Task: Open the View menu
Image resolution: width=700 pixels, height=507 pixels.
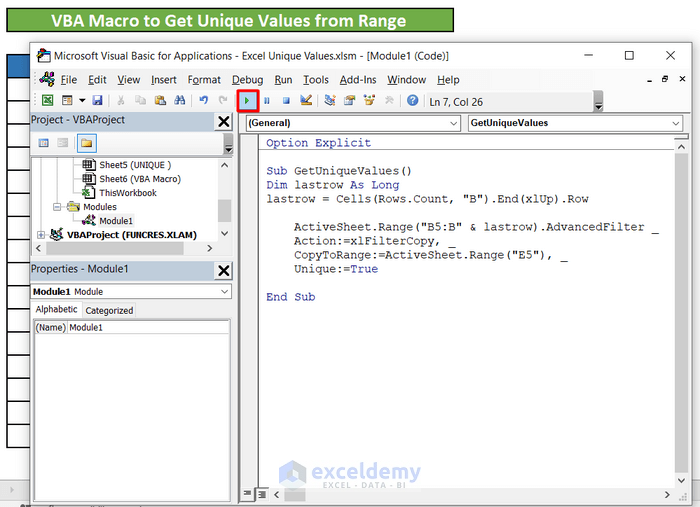Action: click(129, 80)
